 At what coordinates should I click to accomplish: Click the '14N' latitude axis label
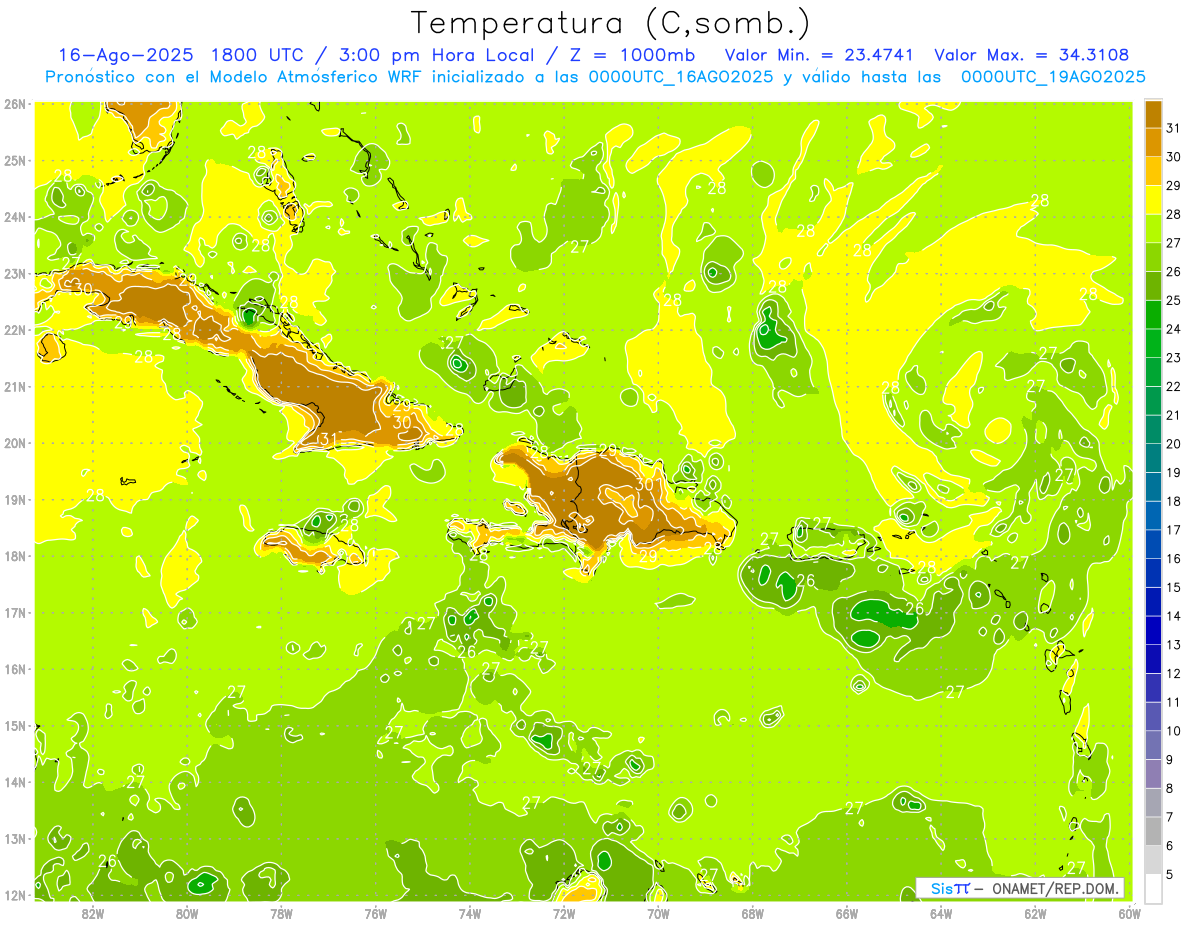click(16, 781)
